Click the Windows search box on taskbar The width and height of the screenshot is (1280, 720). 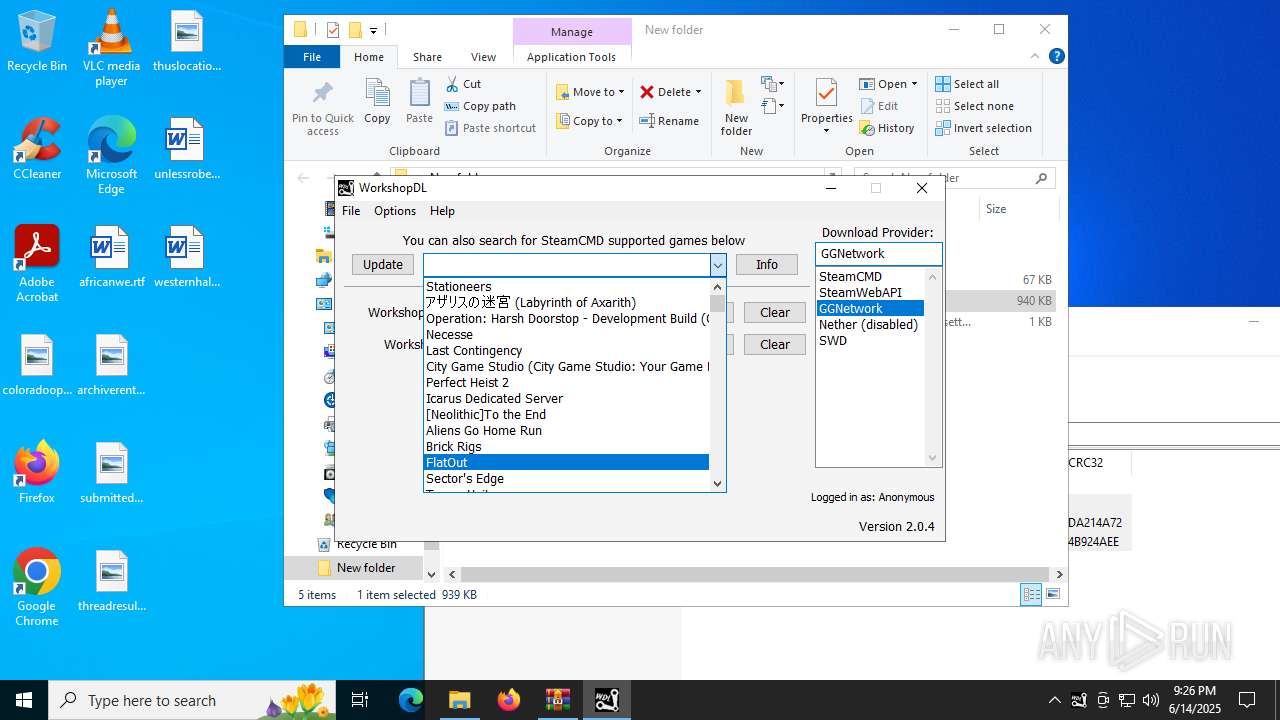pos(194,700)
